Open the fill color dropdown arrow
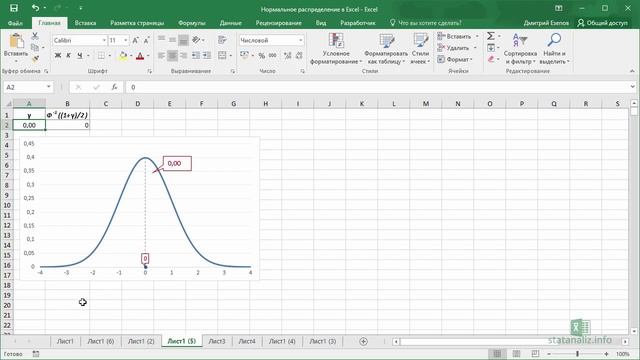 (131, 56)
